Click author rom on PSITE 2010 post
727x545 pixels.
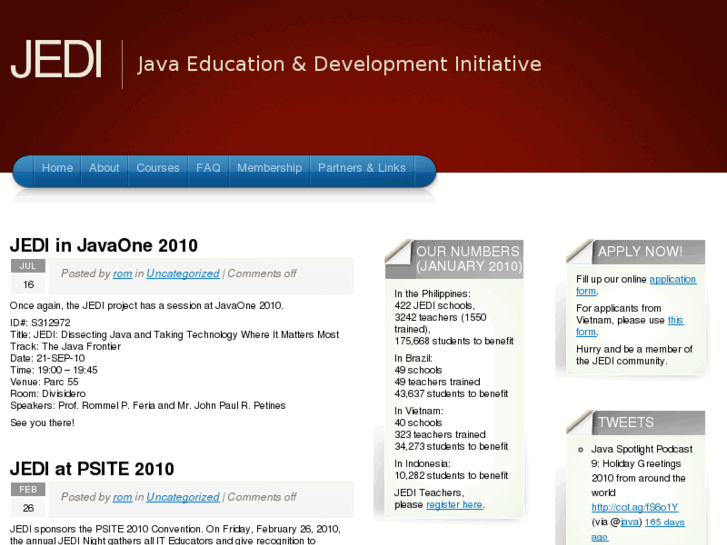(122, 497)
